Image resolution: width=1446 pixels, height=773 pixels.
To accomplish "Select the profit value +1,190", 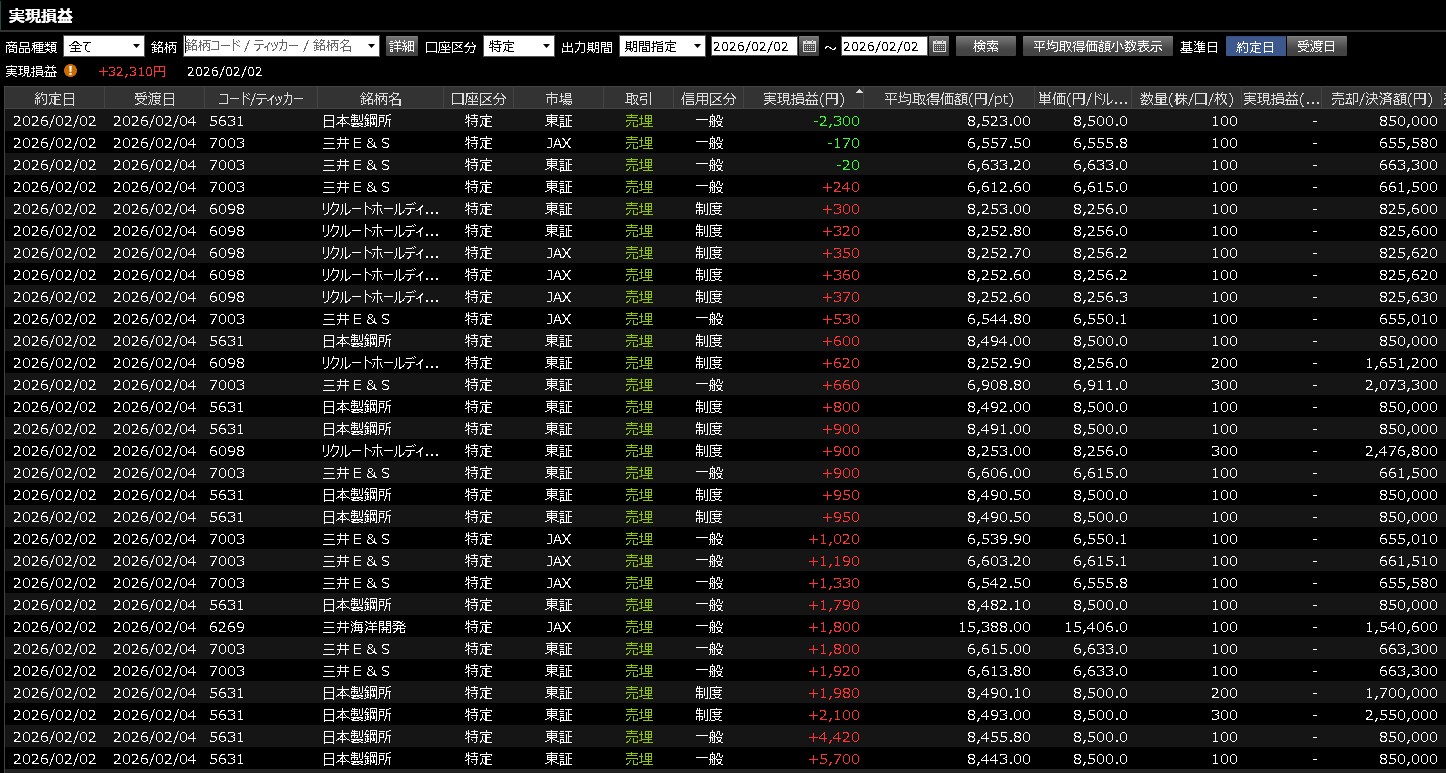I will click(x=836, y=561).
